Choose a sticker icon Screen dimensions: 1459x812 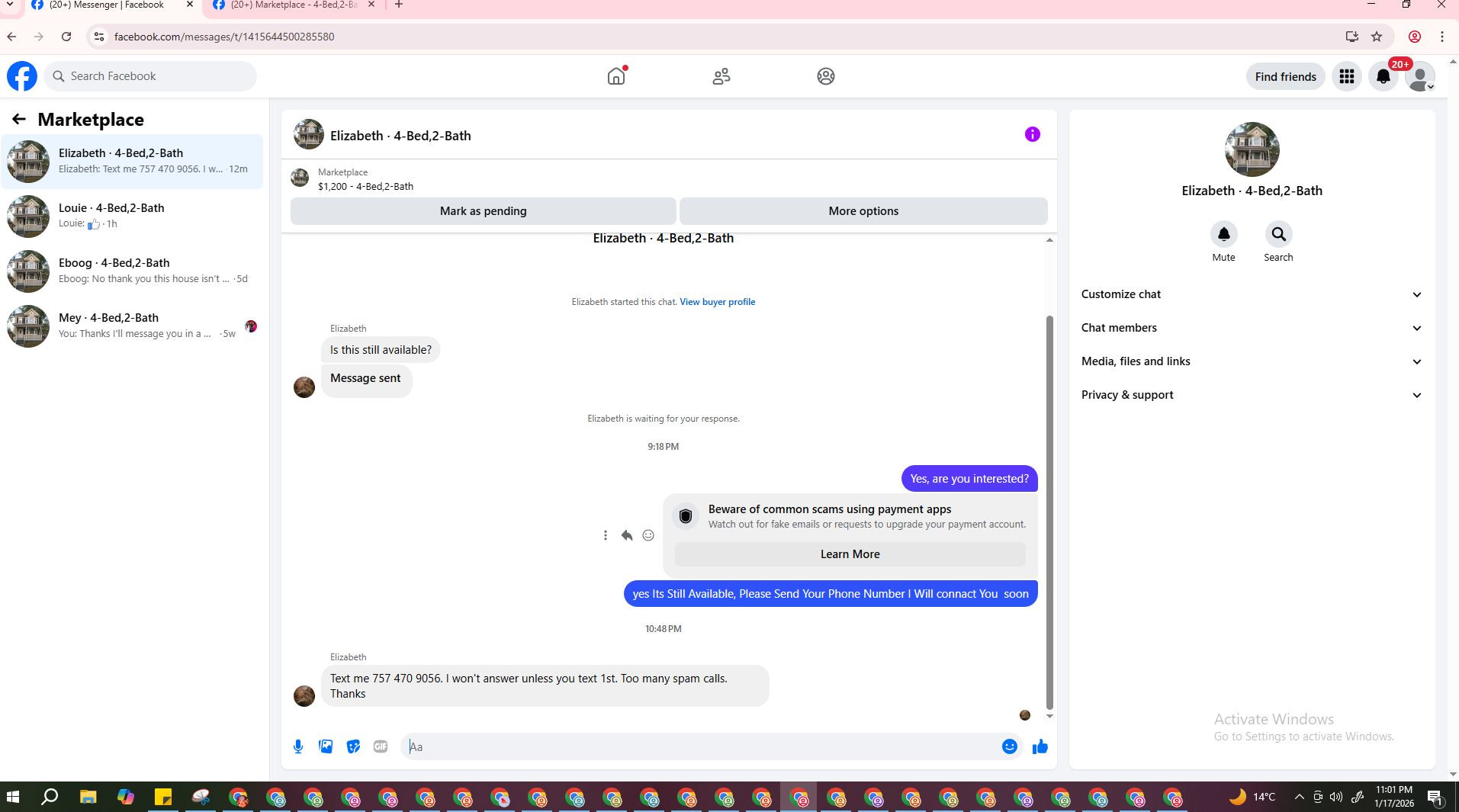[x=353, y=747]
